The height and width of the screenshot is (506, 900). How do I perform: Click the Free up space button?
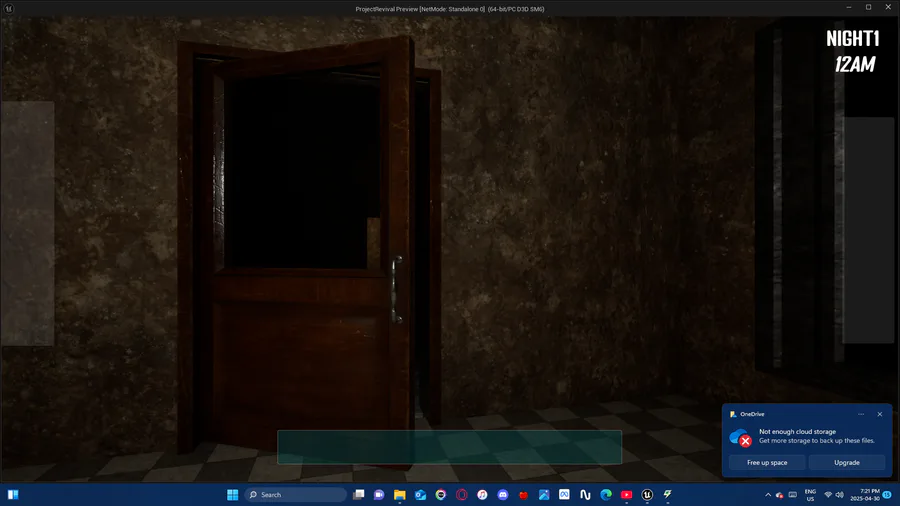(767, 462)
